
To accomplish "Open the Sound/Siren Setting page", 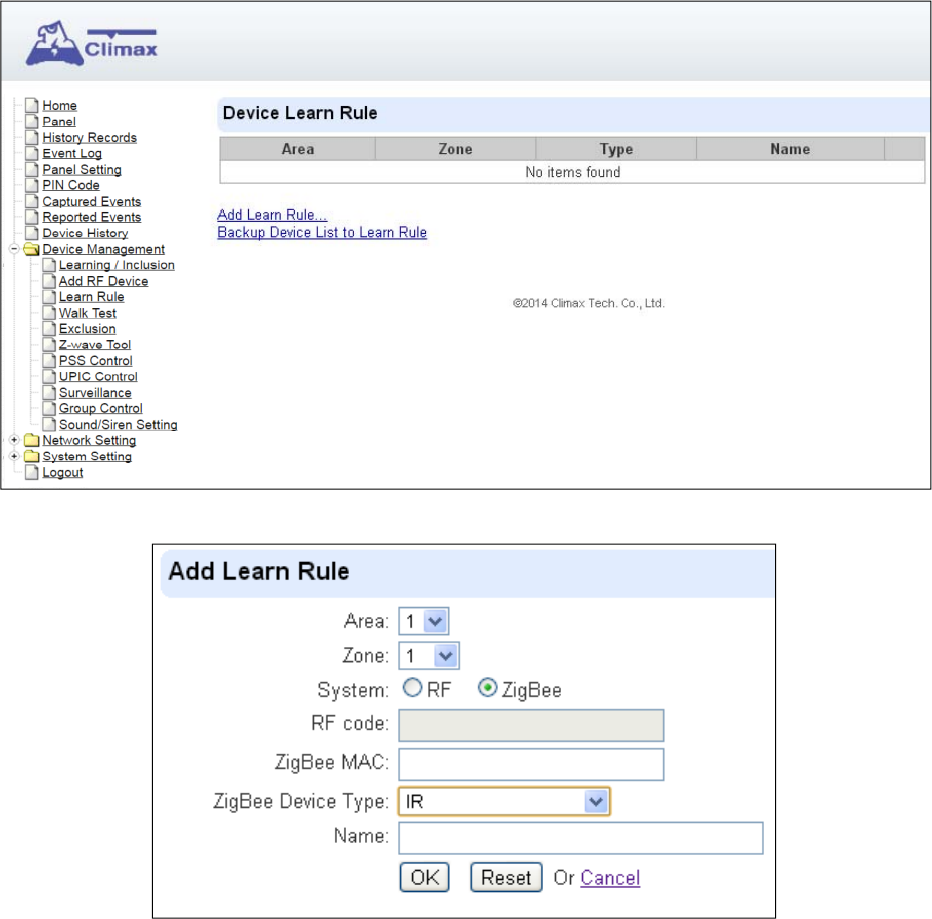I will [118, 424].
